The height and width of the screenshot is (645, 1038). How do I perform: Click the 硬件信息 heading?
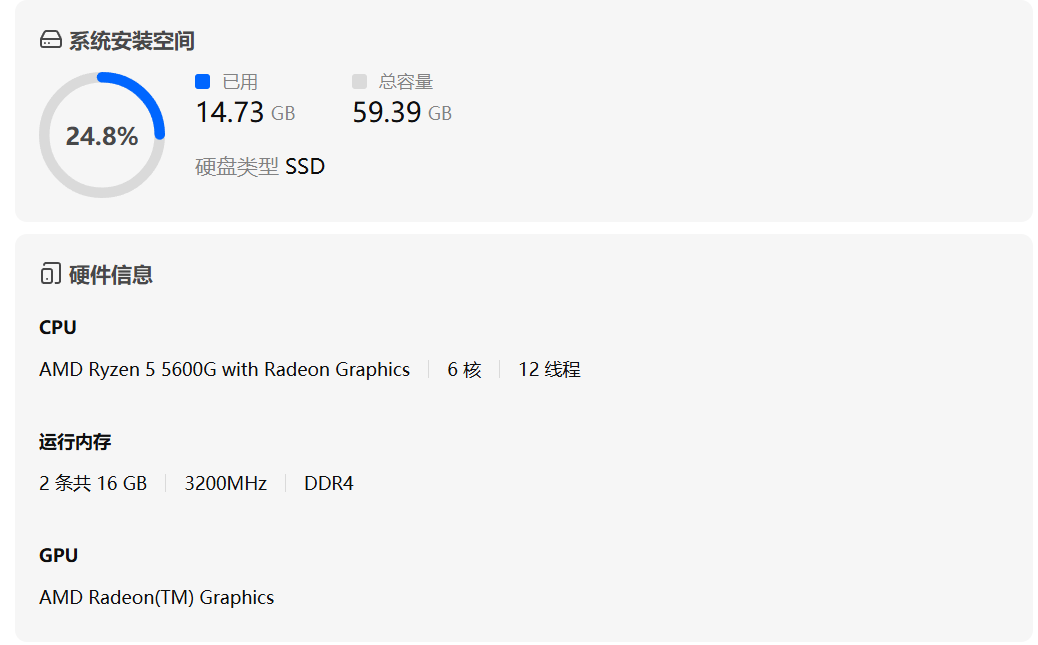pyautogui.click(x=110, y=274)
